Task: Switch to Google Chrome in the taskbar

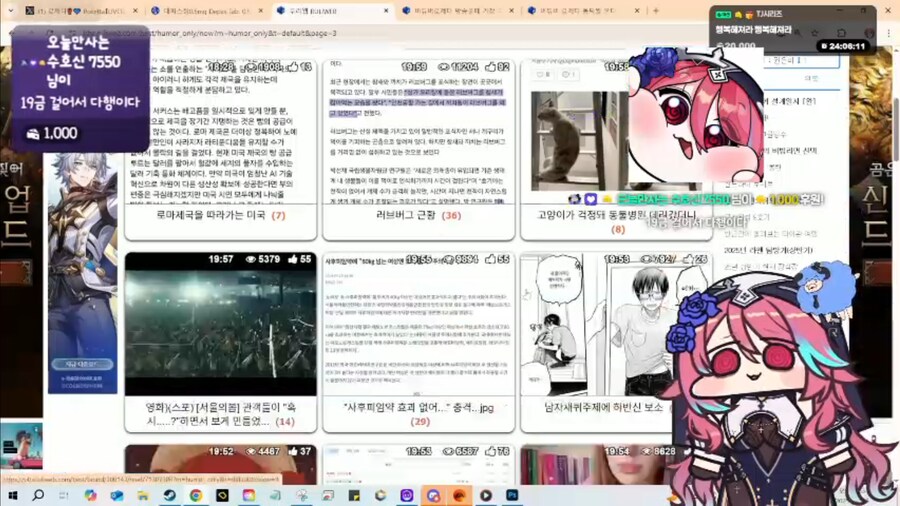Action: [x=196, y=495]
